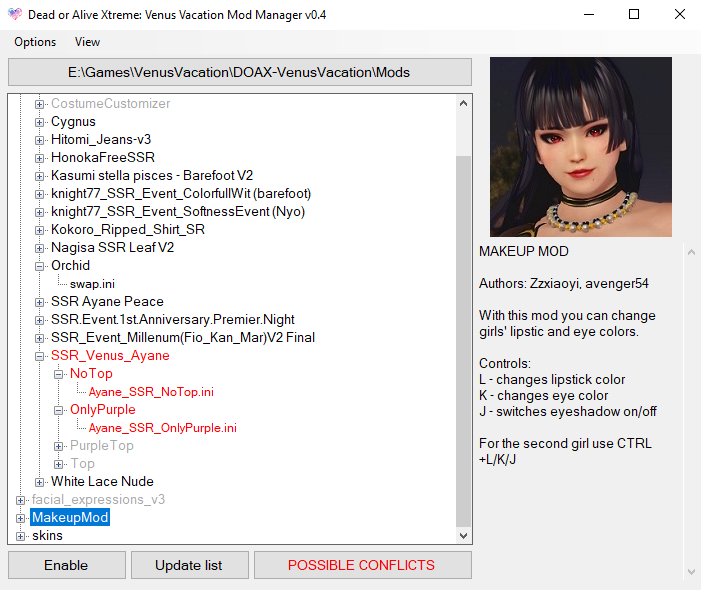Select Ayane_SSR_OnlyPurple.ini file
Viewport: 701px width, 590px height.
pyautogui.click(x=163, y=428)
